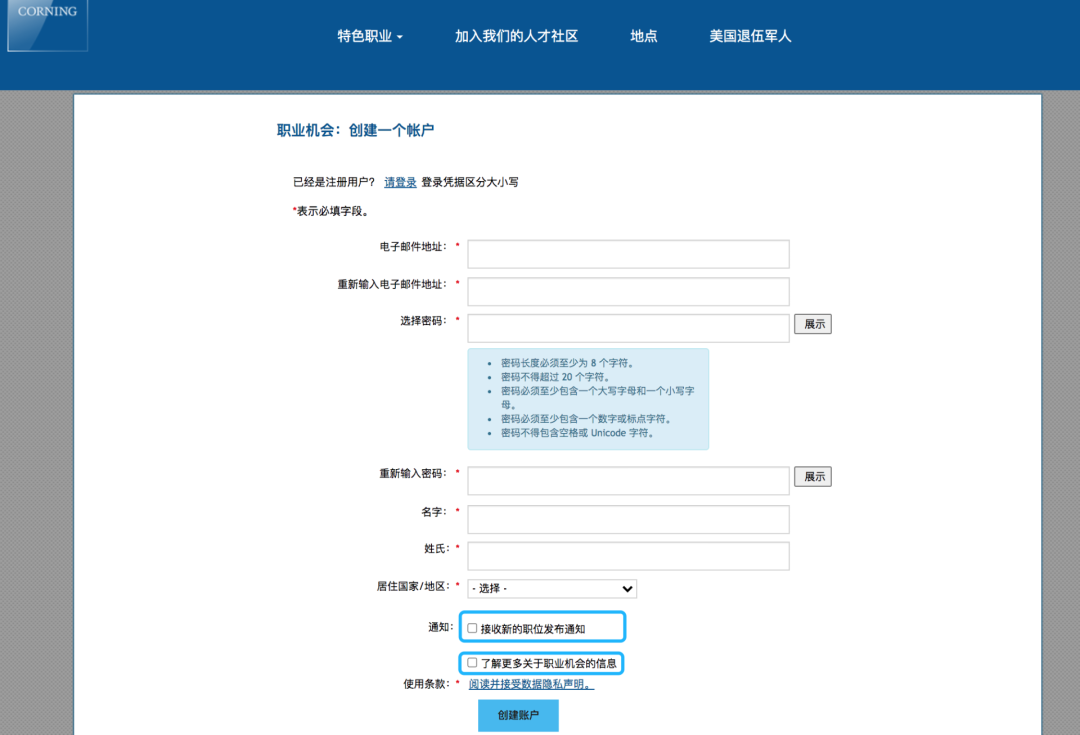Check 接收新的职位发布通知
Image resolution: width=1080 pixels, height=735 pixels.
(472, 628)
